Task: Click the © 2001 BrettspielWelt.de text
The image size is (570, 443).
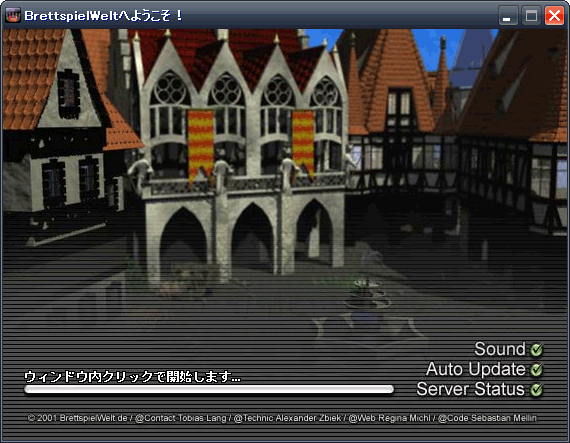Action: click(x=77, y=418)
